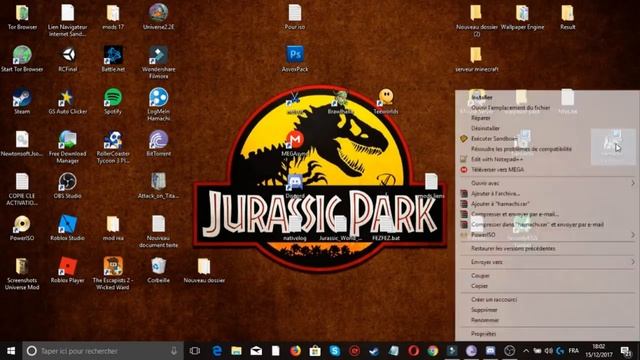
Task: Click the Taper ici pour rechercher box
Action: [103, 351]
